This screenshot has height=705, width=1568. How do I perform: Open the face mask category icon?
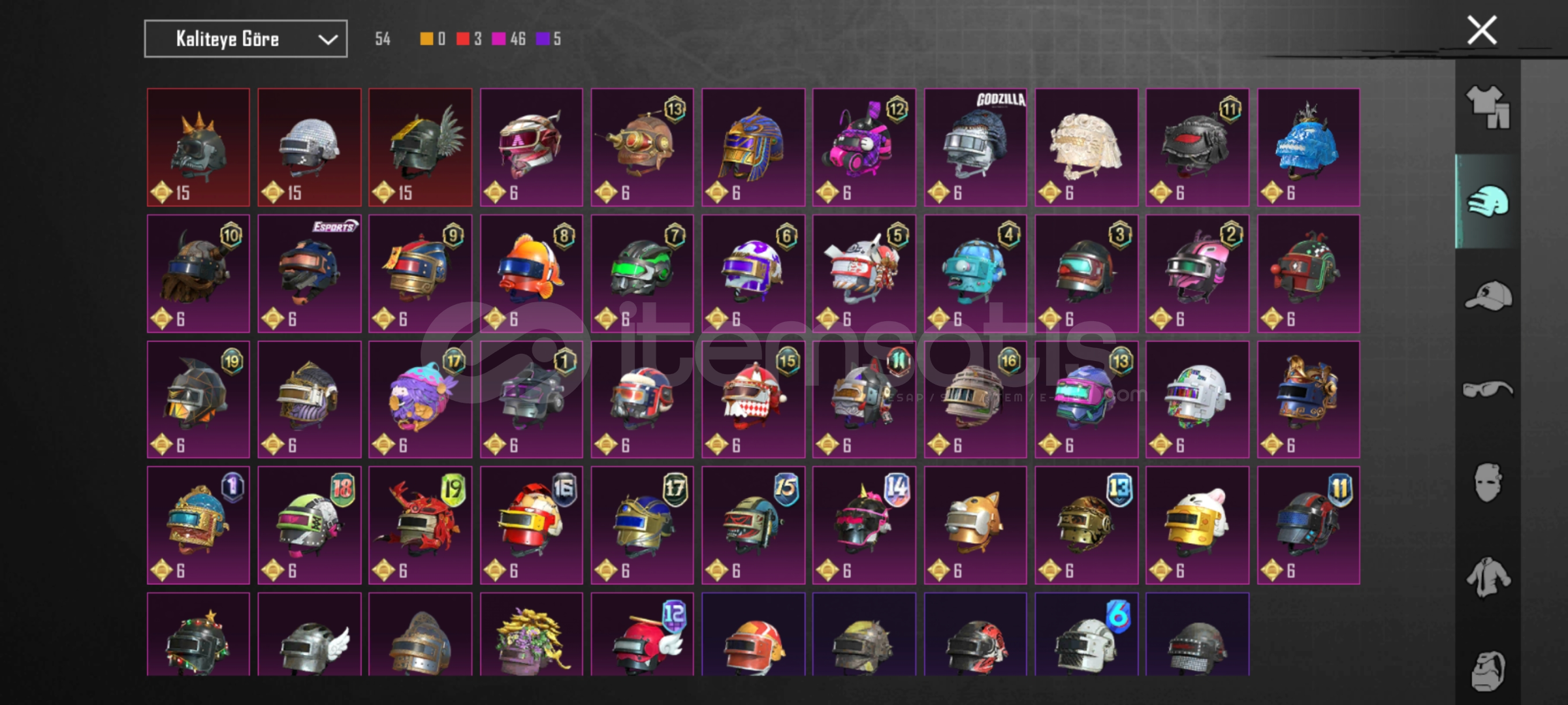(x=1488, y=483)
